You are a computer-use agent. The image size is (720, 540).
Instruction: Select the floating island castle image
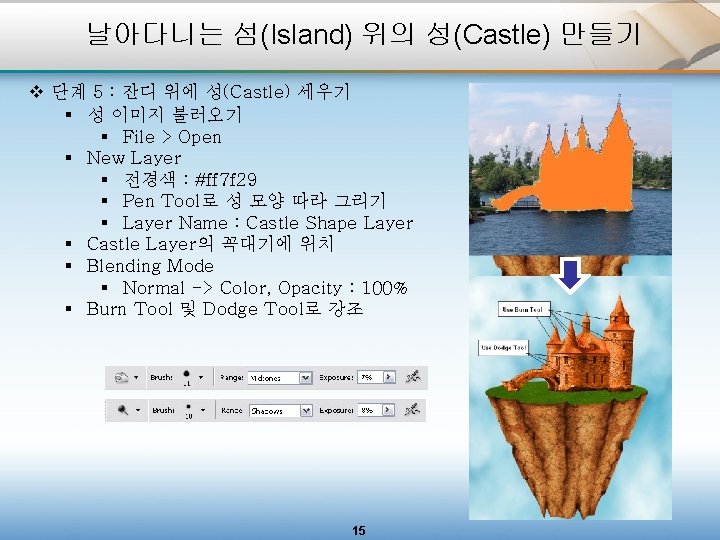tap(570, 398)
